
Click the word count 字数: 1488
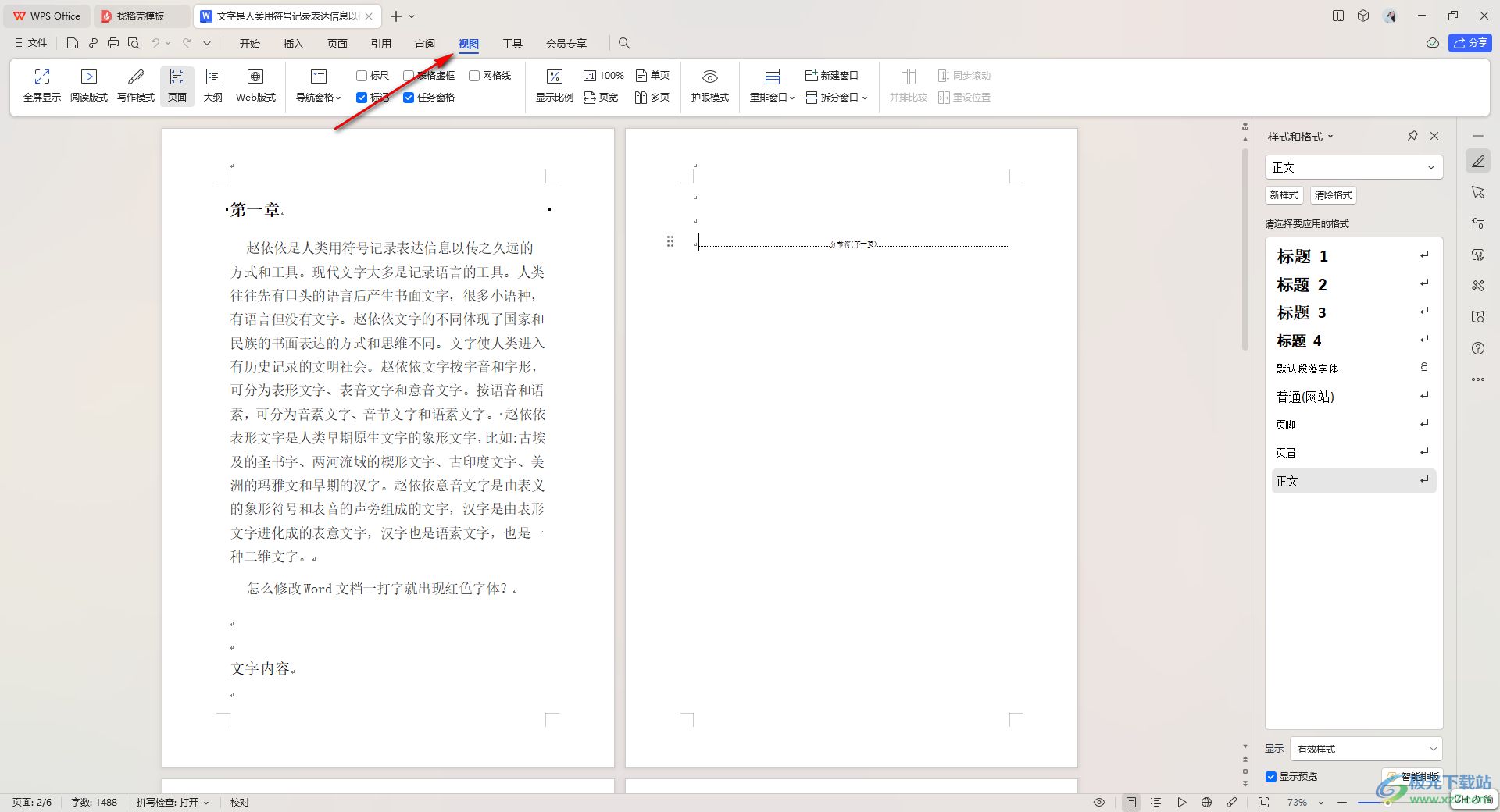coord(94,803)
